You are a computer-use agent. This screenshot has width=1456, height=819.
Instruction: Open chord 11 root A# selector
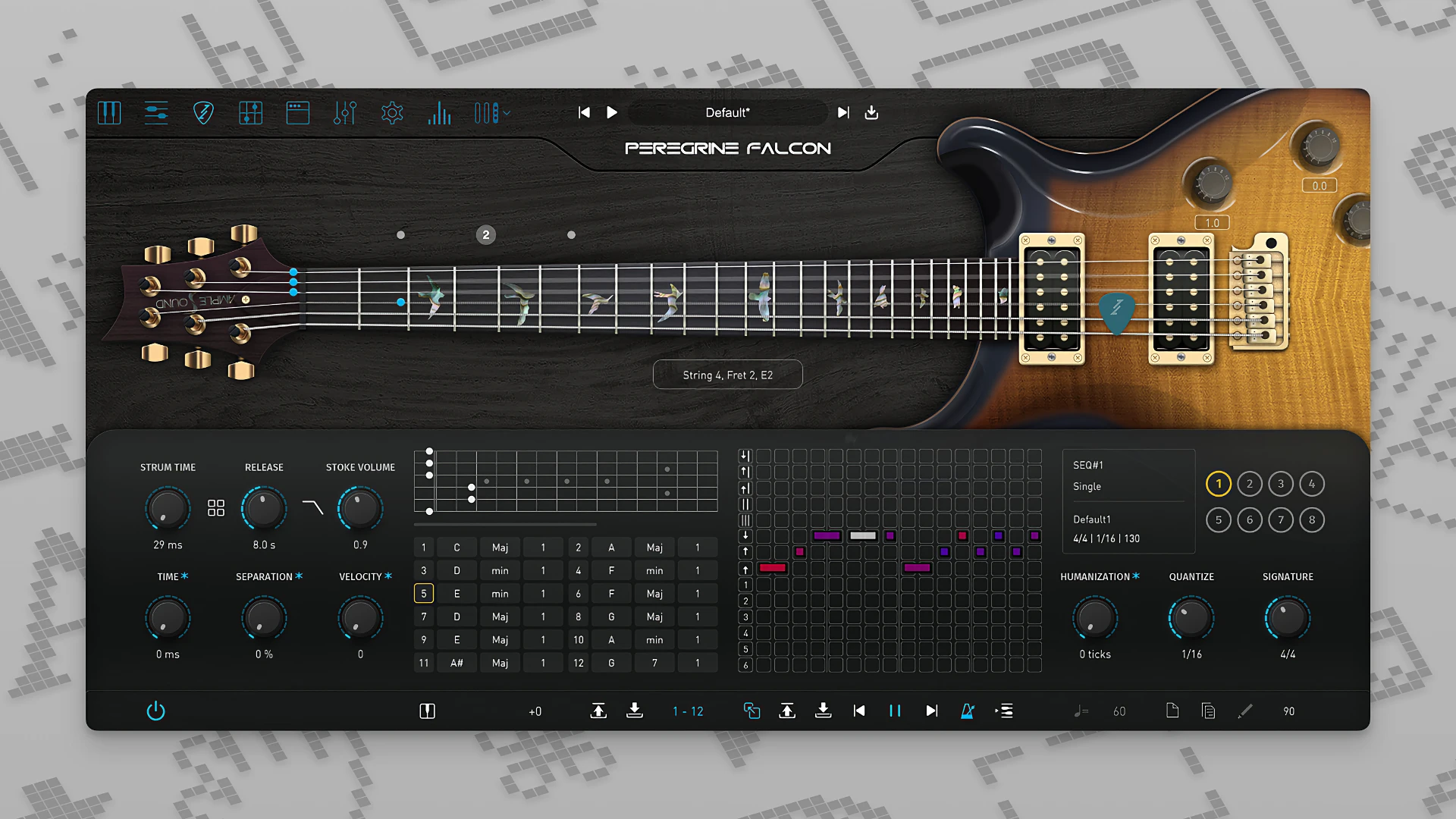tap(457, 663)
